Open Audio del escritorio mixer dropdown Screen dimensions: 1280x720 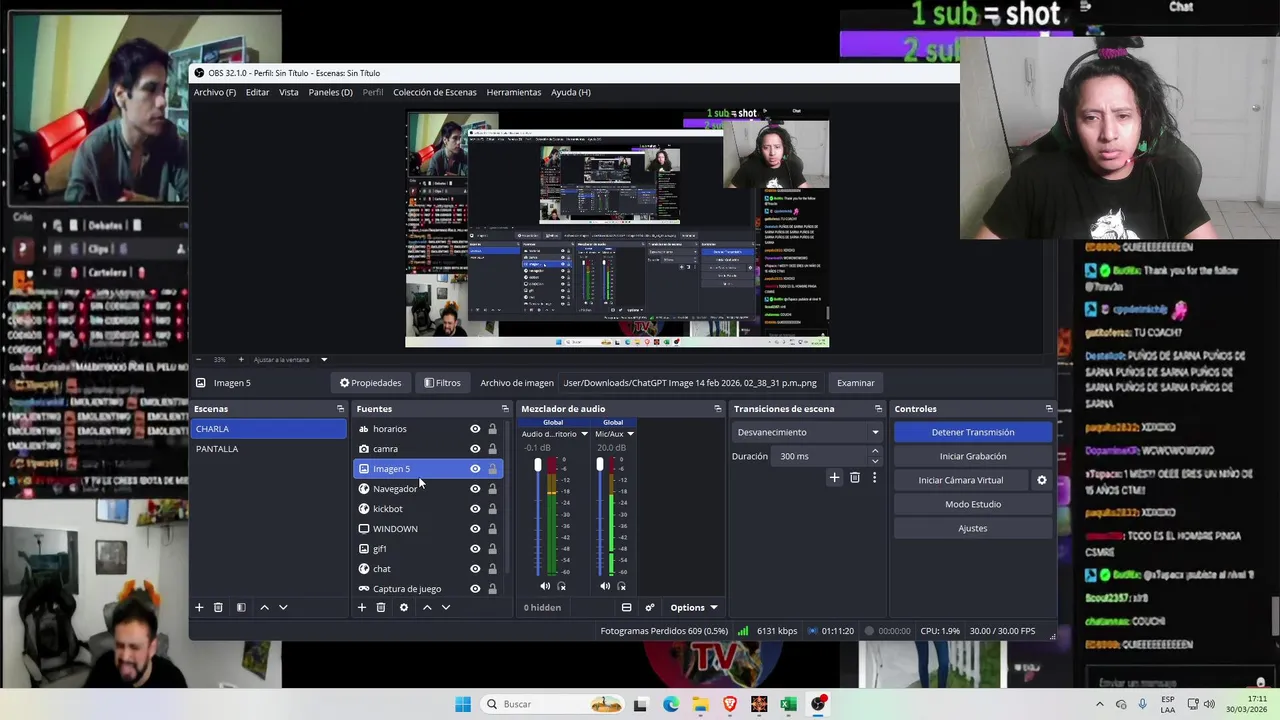click(584, 434)
